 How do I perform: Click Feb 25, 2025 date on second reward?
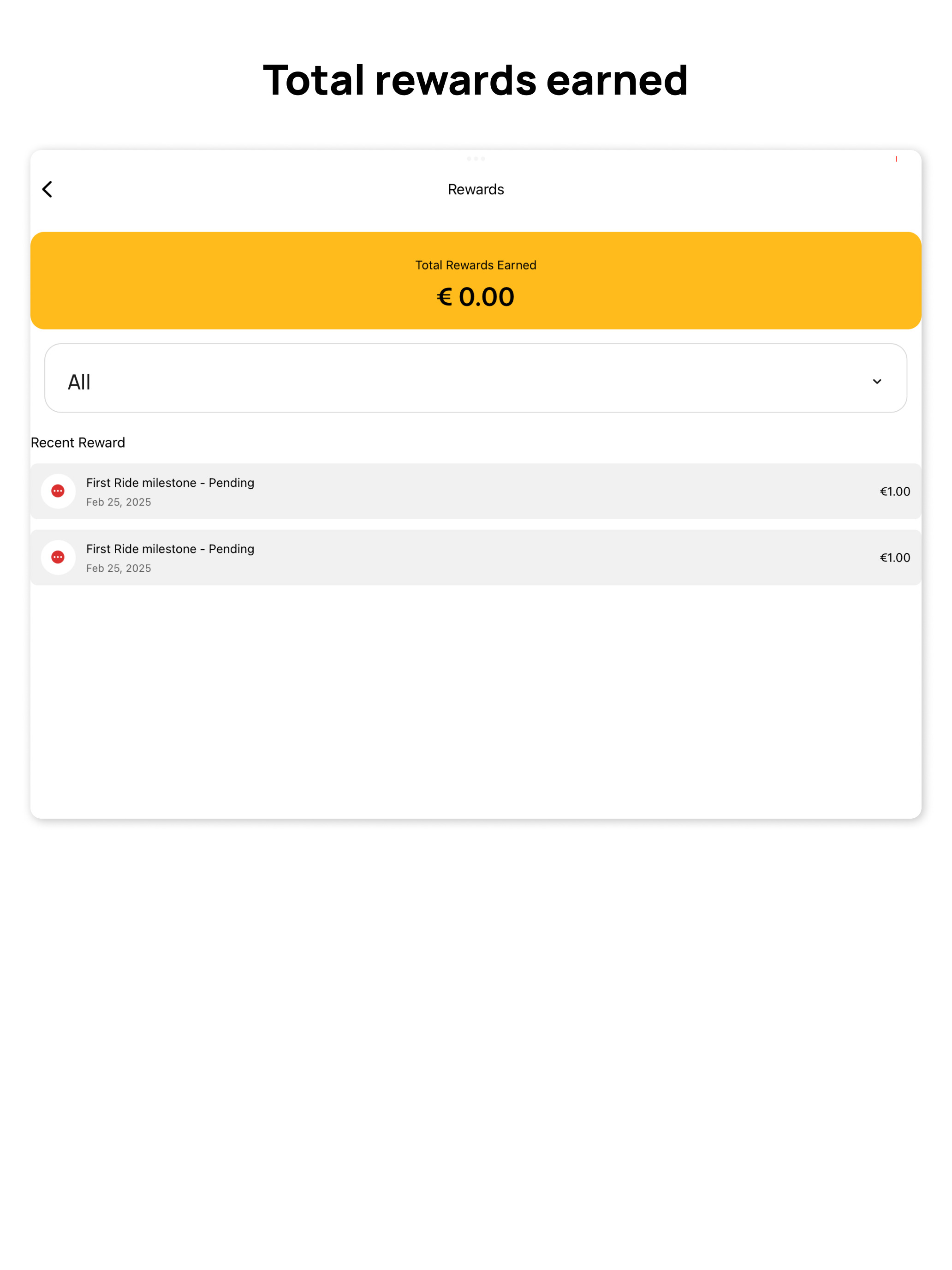[x=119, y=569]
